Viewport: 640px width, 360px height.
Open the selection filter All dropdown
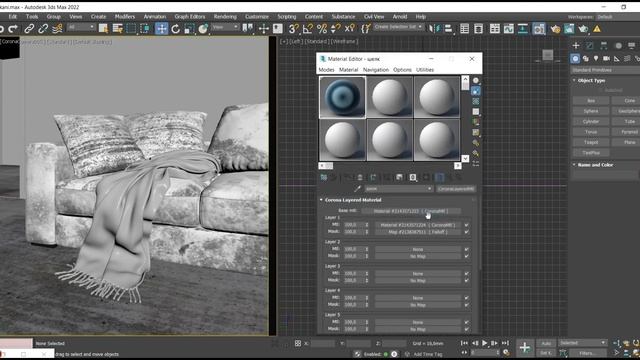point(81,27)
